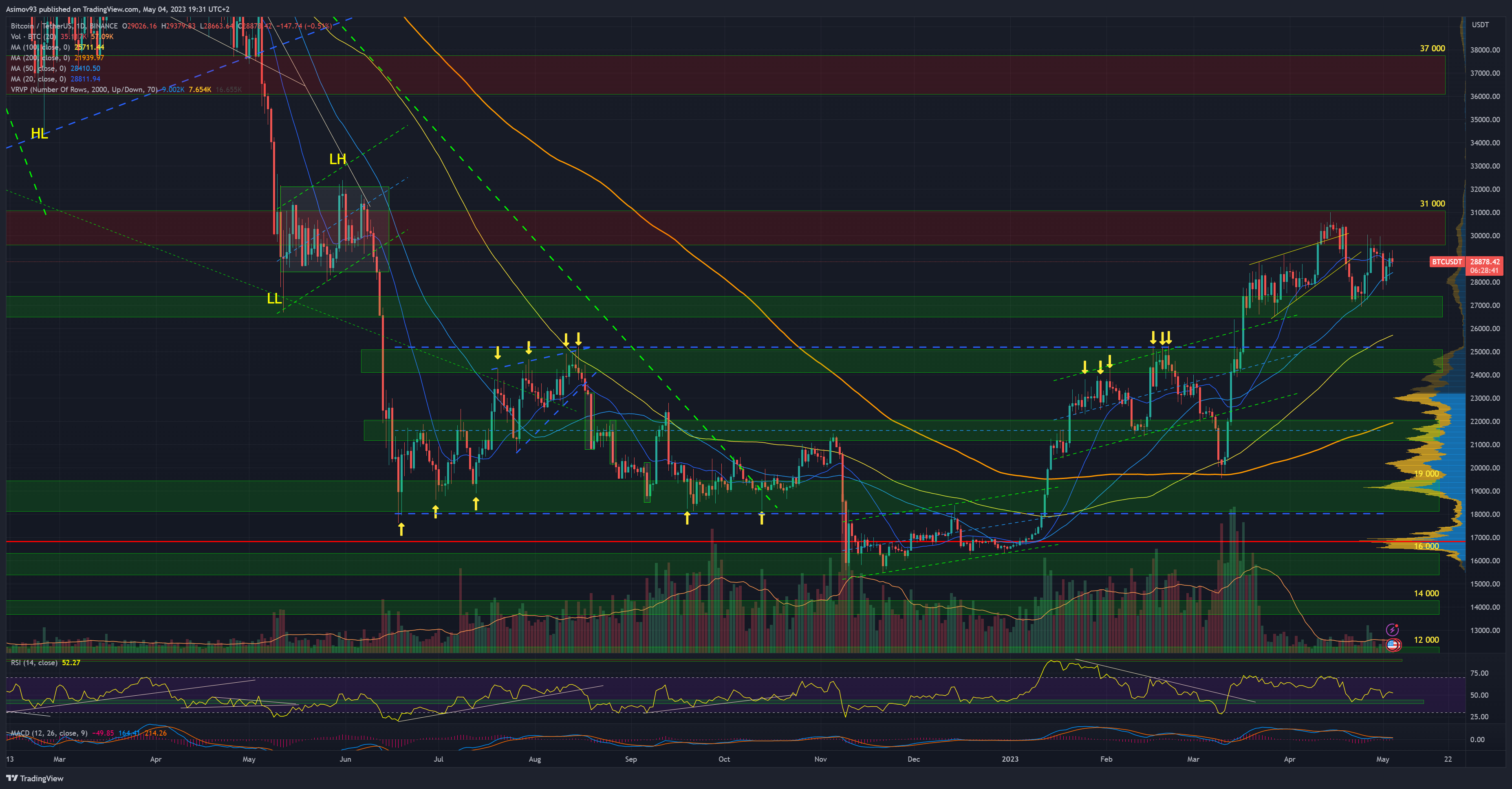Click the MACD (12, 26, close, 9) legend
The width and height of the screenshot is (1512, 789).
click(49, 733)
